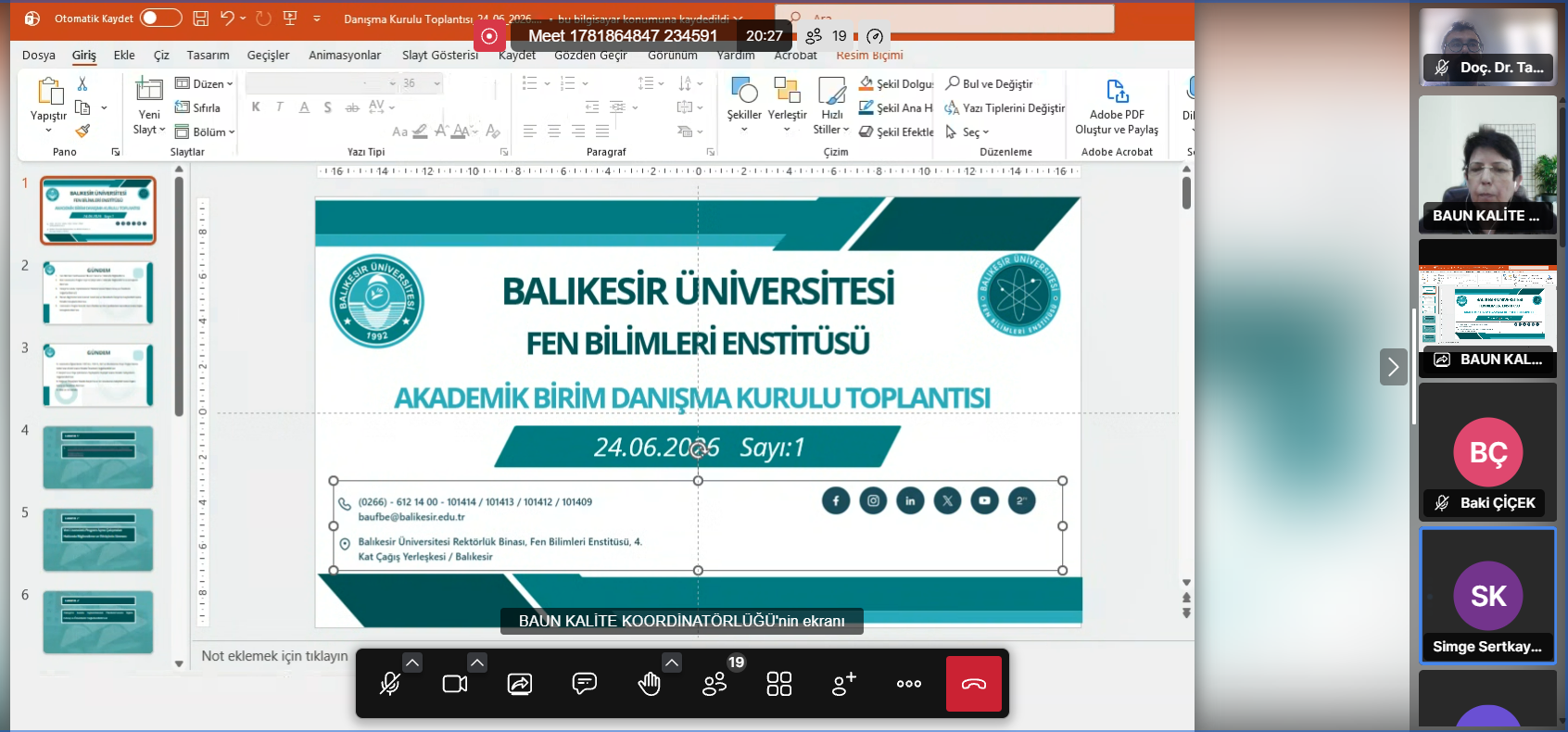Click Bul ve Değiştir

click(989, 83)
